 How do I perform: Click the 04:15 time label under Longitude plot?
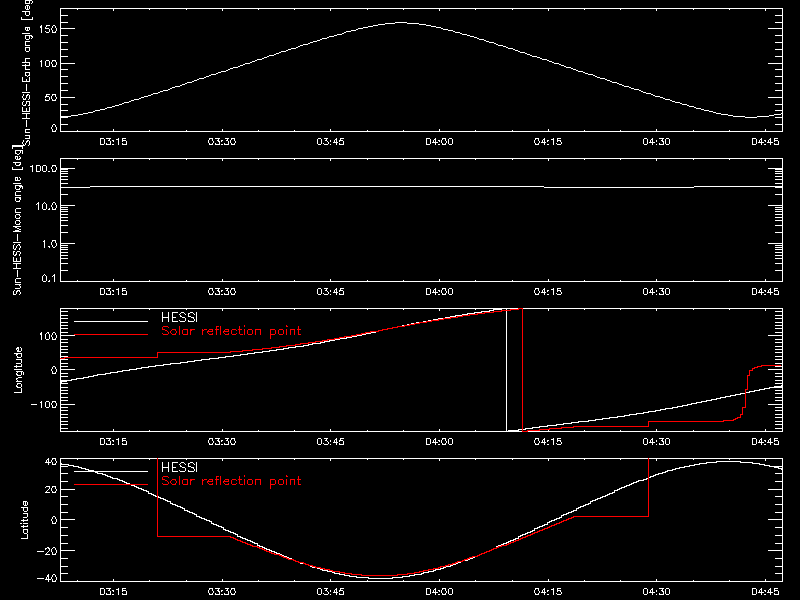click(548, 441)
